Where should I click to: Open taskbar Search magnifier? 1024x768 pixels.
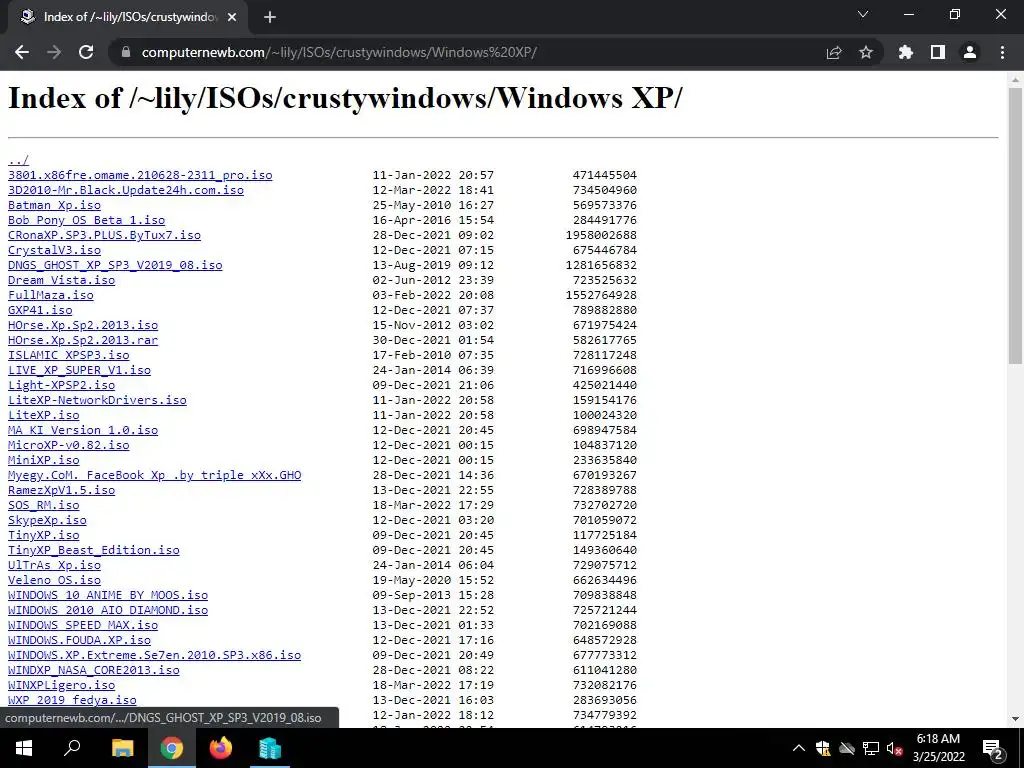point(72,748)
